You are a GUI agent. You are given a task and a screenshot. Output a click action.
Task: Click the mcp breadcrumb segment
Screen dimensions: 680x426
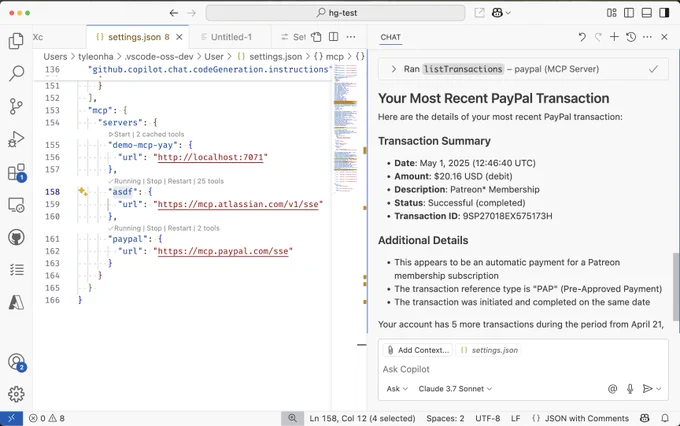coord(329,57)
